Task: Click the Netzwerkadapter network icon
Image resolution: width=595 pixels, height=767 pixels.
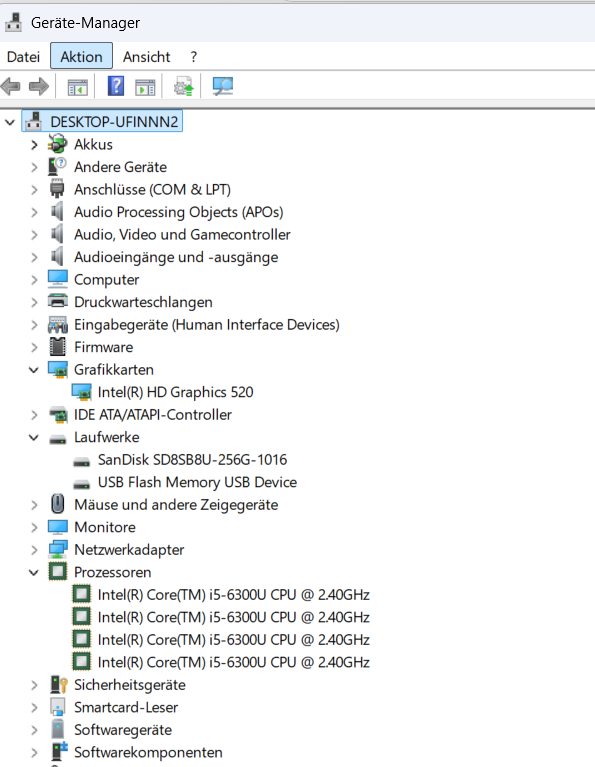Action: pos(58,549)
